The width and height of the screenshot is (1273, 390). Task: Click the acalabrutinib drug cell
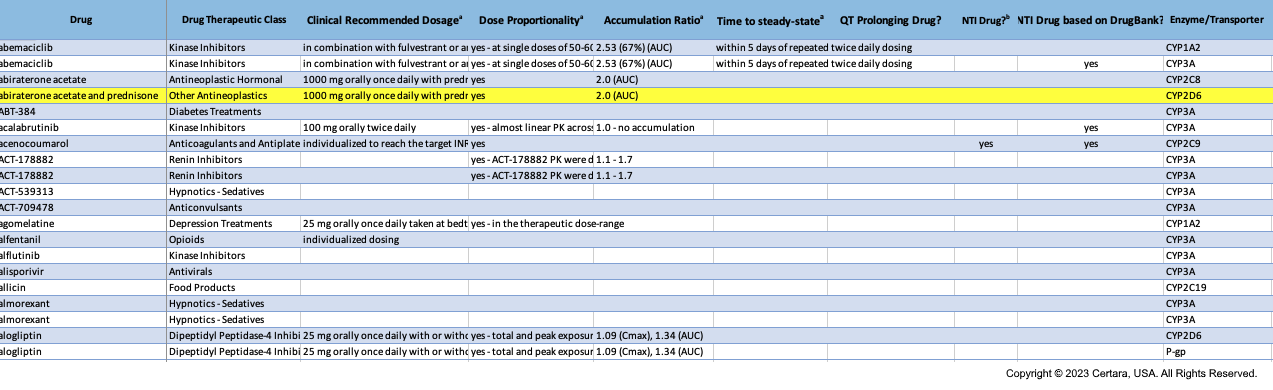point(83,128)
